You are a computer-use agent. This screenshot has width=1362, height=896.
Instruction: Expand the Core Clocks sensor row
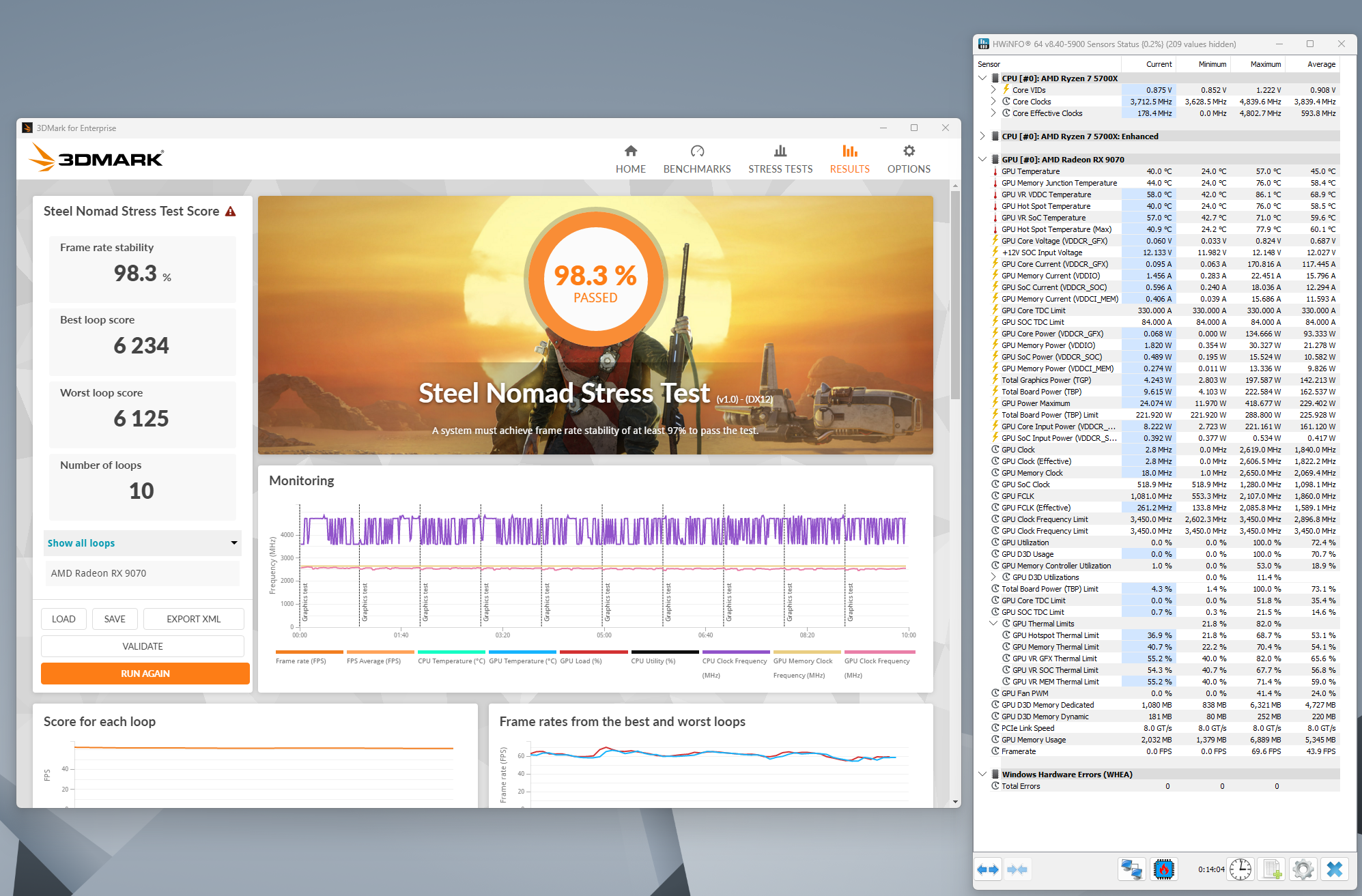pyautogui.click(x=993, y=102)
